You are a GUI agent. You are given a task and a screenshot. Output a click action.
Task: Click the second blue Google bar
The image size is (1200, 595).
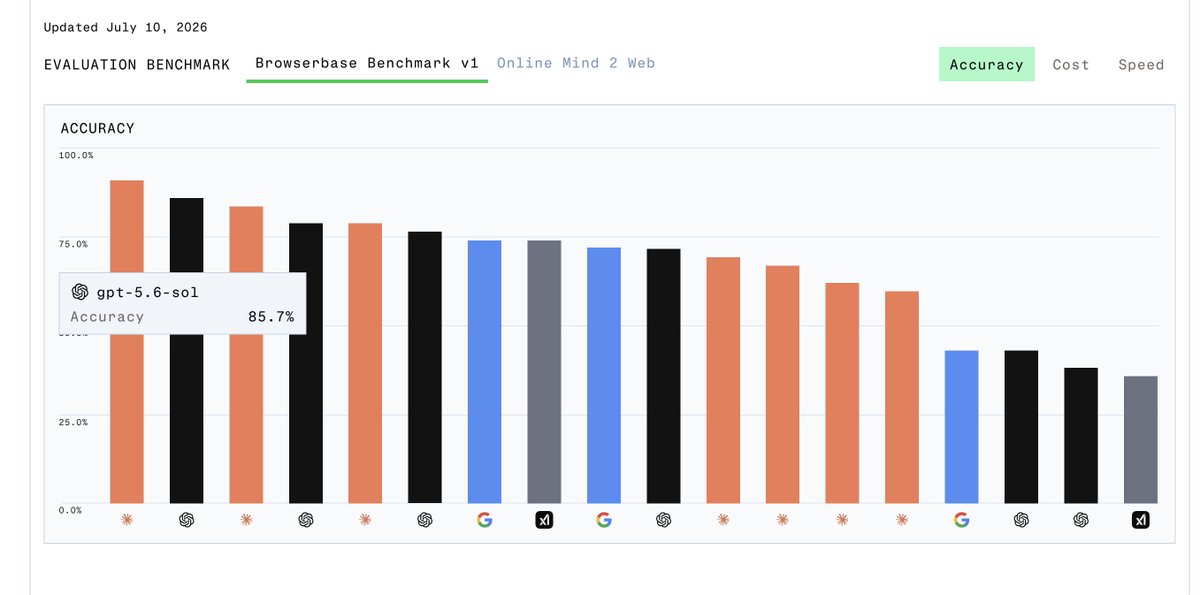(604, 375)
